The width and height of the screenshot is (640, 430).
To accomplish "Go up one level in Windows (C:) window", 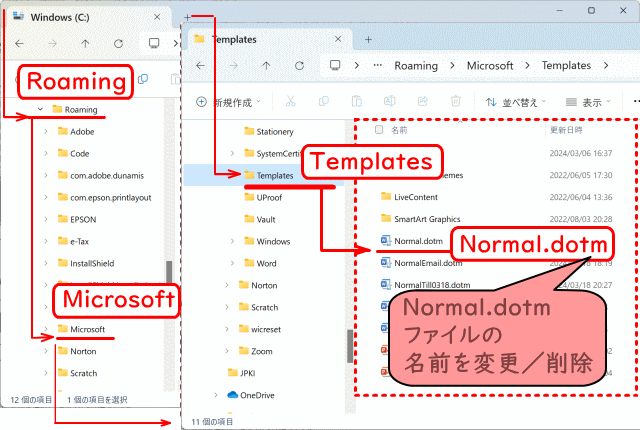I will click(x=85, y=43).
